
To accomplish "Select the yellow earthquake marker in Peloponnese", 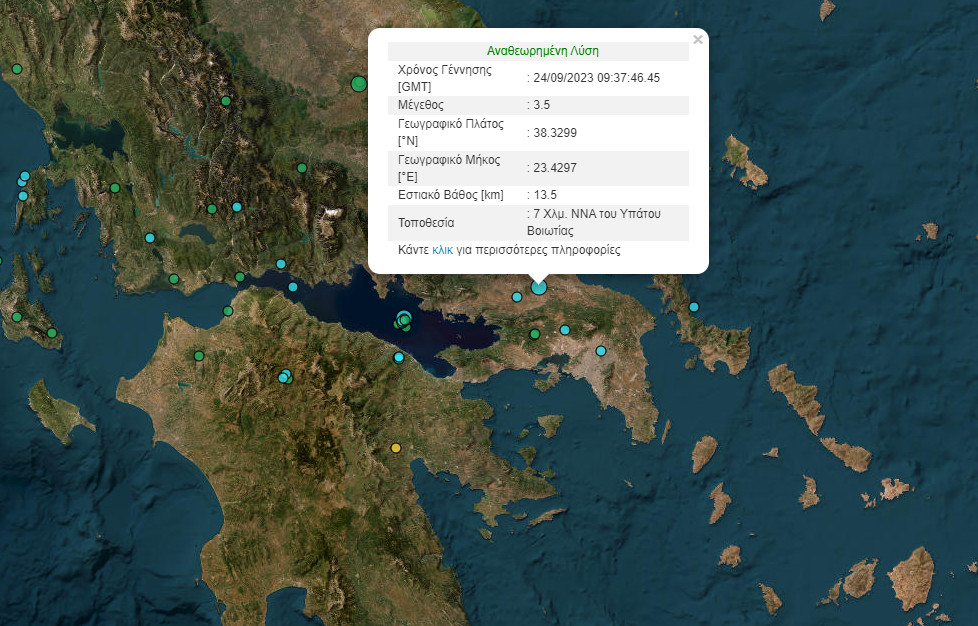I will tap(396, 448).
